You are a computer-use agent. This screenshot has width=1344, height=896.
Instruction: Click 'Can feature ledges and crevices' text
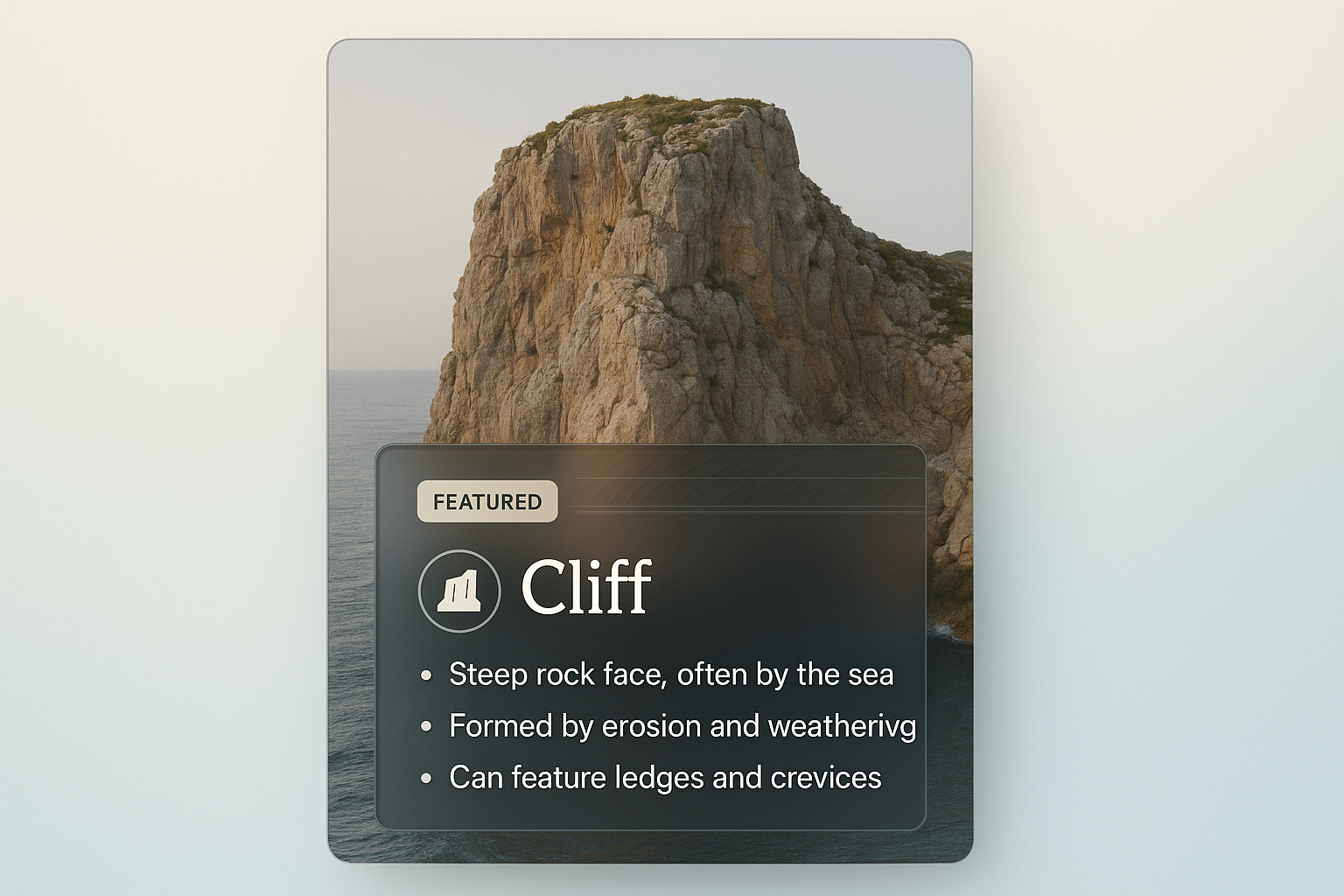point(665,778)
